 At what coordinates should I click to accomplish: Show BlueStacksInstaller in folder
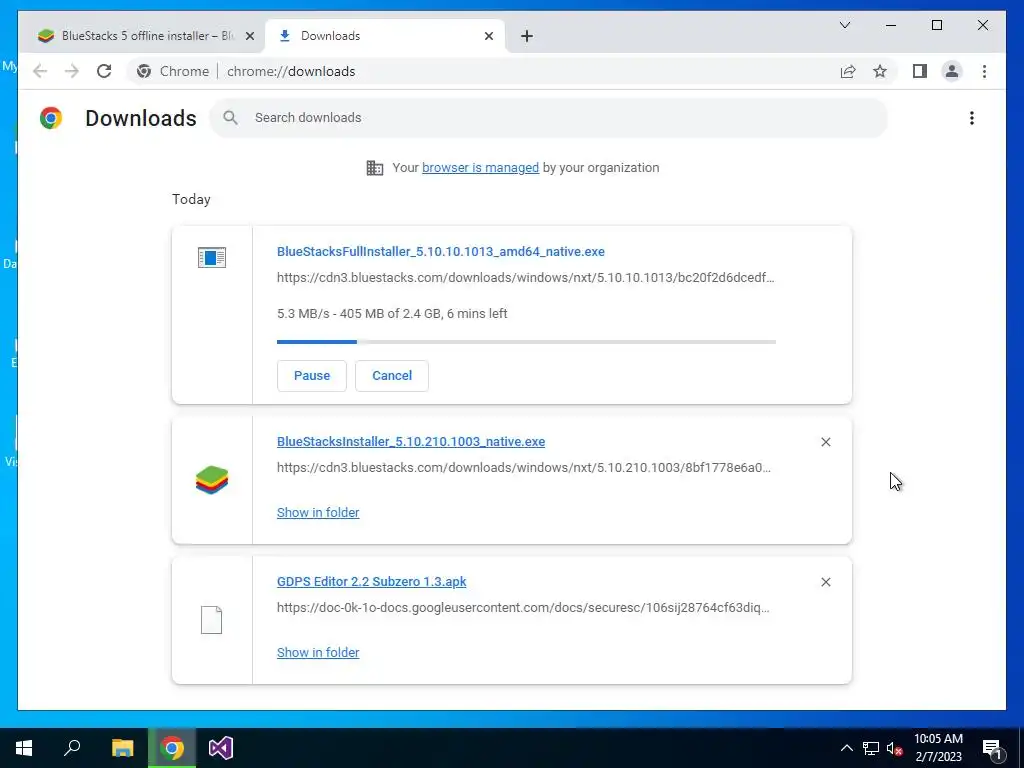(318, 513)
